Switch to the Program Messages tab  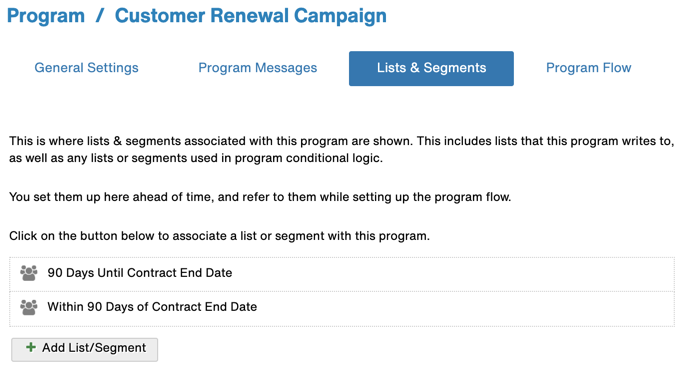pos(258,68)
